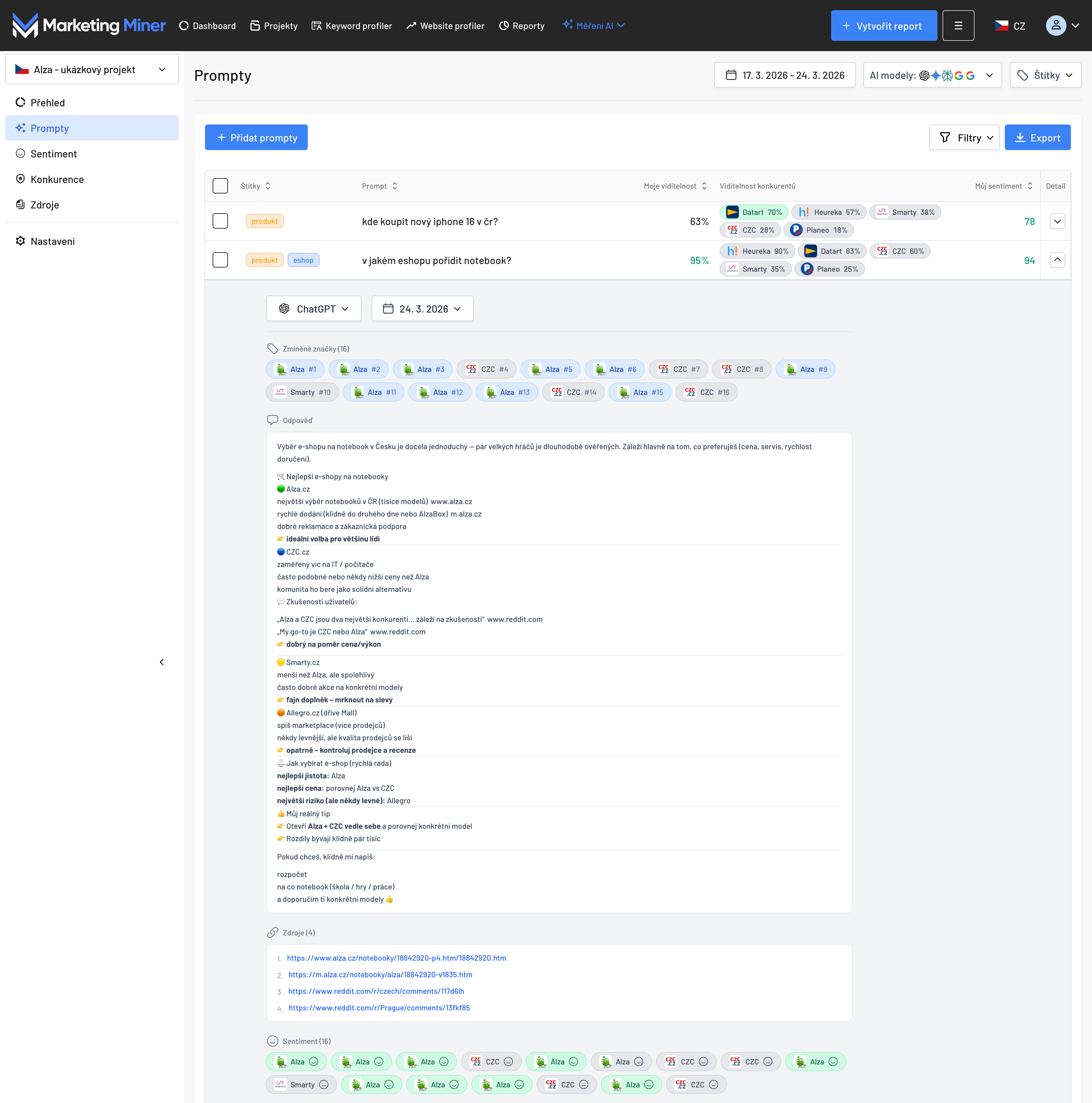This screenshot has height=1103, width=1092.
Task: Click the Přidat prompty button
Action: click(256, 138)
